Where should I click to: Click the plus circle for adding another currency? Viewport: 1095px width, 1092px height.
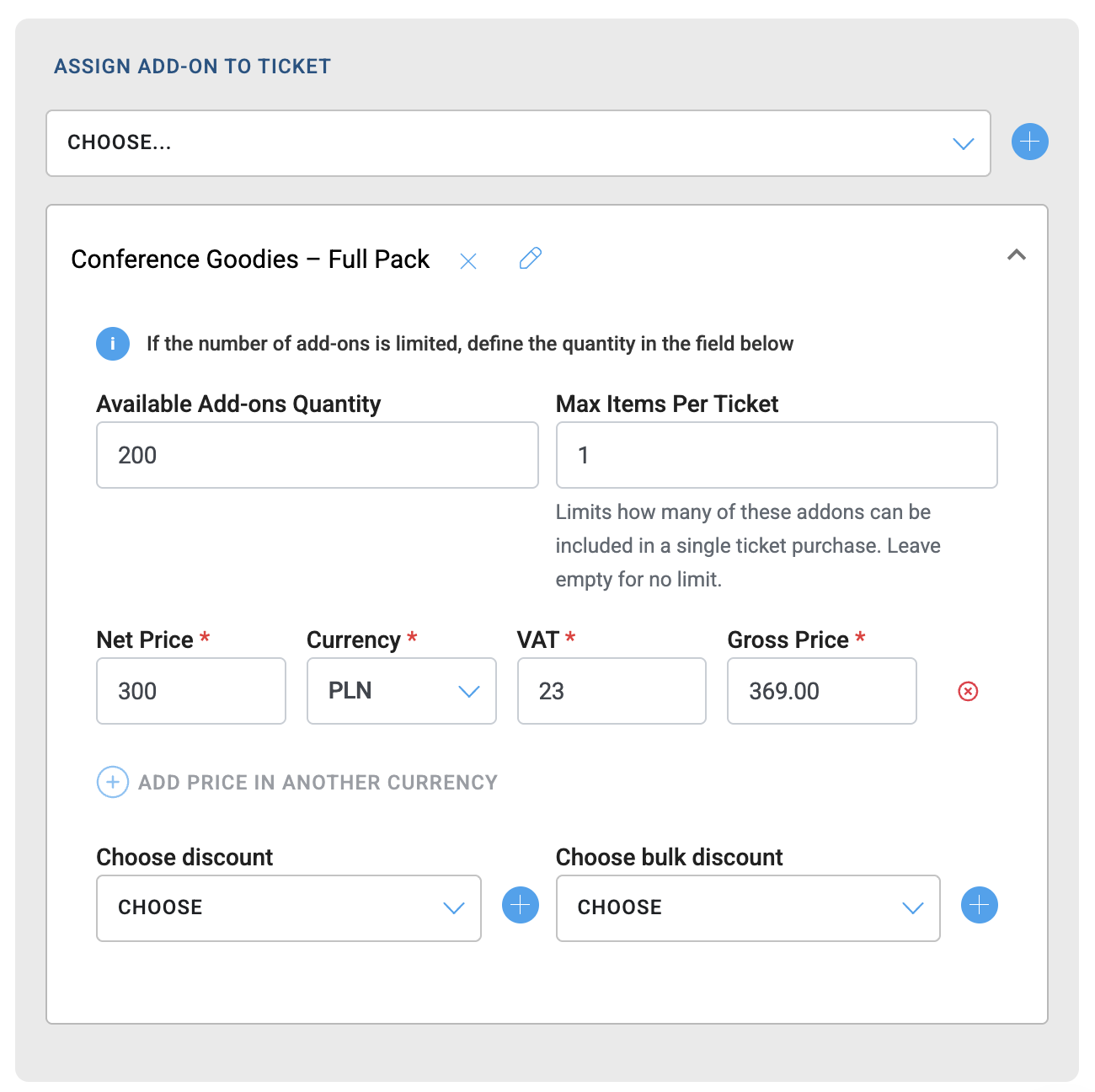pyautogui.click(x=113, y=782)
